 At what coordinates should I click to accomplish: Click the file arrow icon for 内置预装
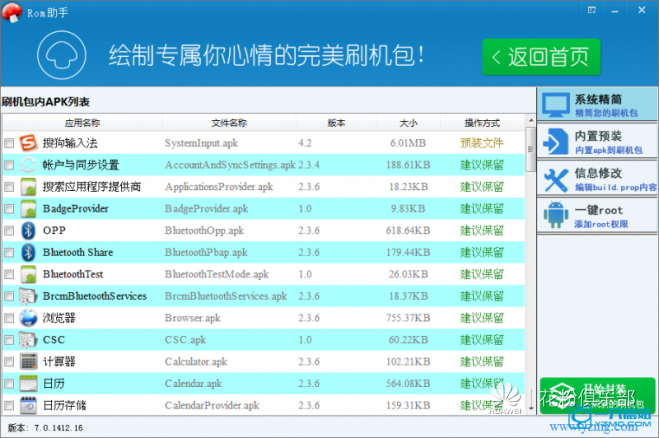point(556,142)
